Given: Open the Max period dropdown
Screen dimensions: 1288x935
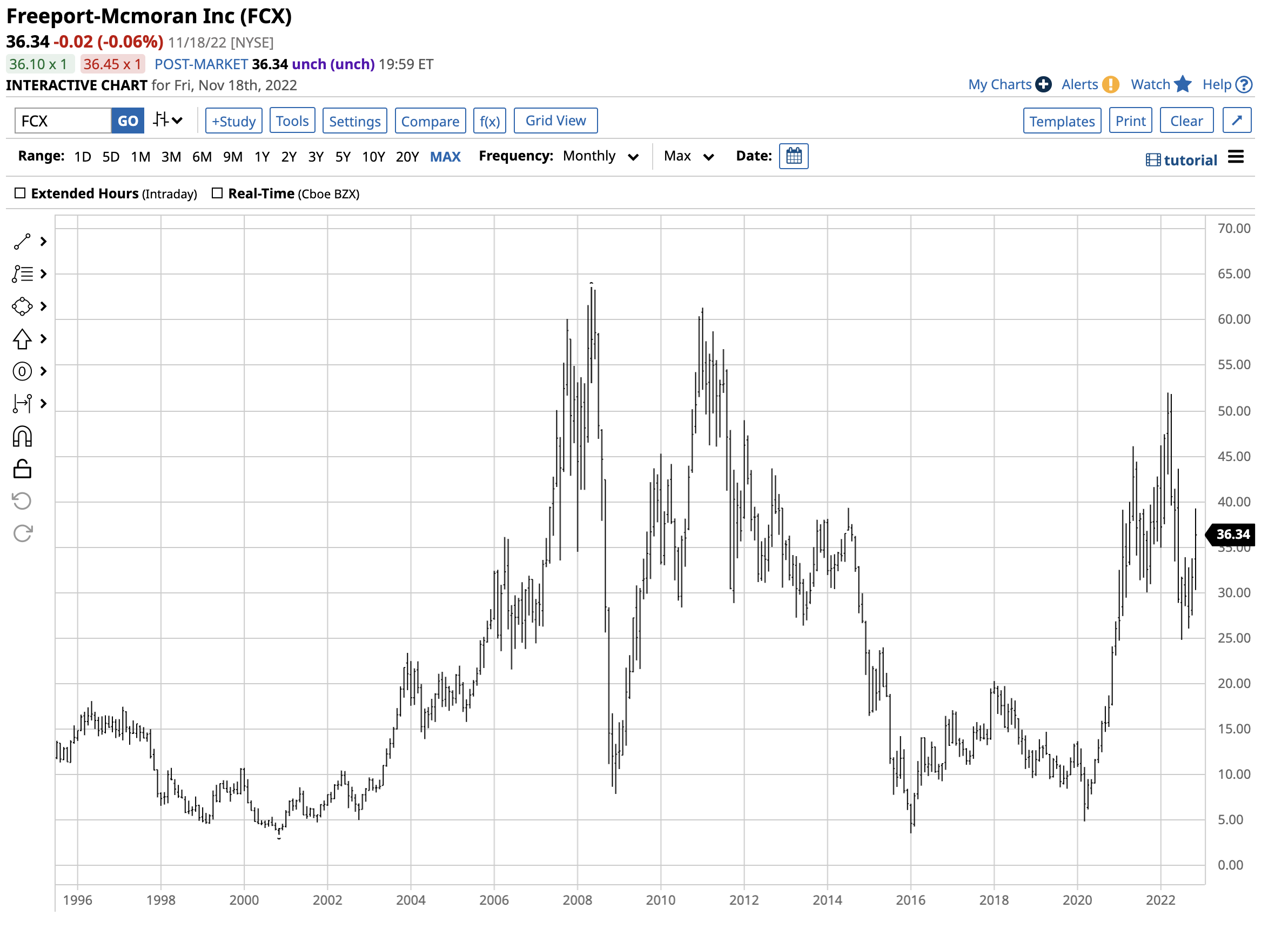Looking at the screenshot, I should [x=689, y=156].
